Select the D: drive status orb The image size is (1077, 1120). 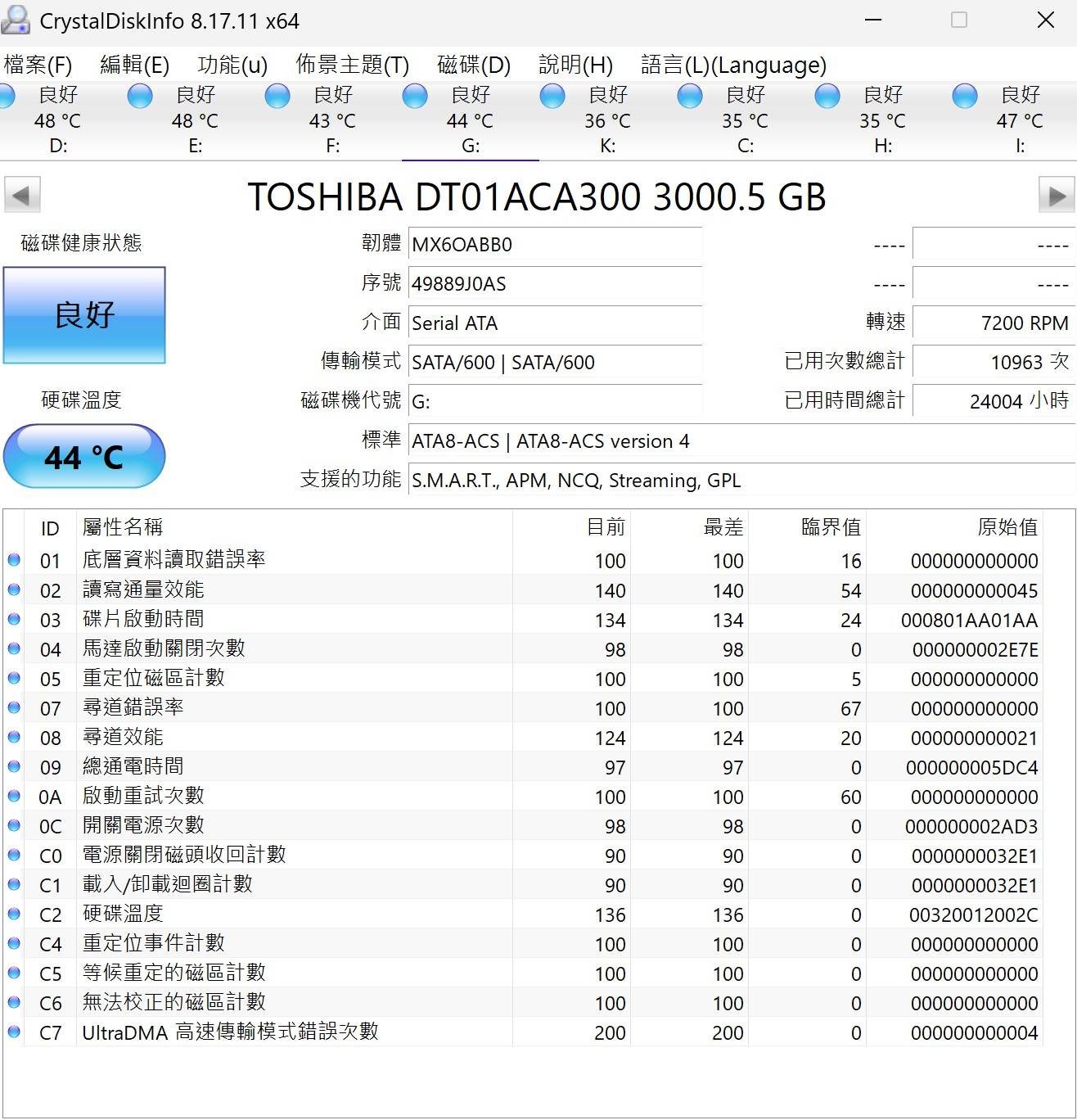tap(7, 97)
